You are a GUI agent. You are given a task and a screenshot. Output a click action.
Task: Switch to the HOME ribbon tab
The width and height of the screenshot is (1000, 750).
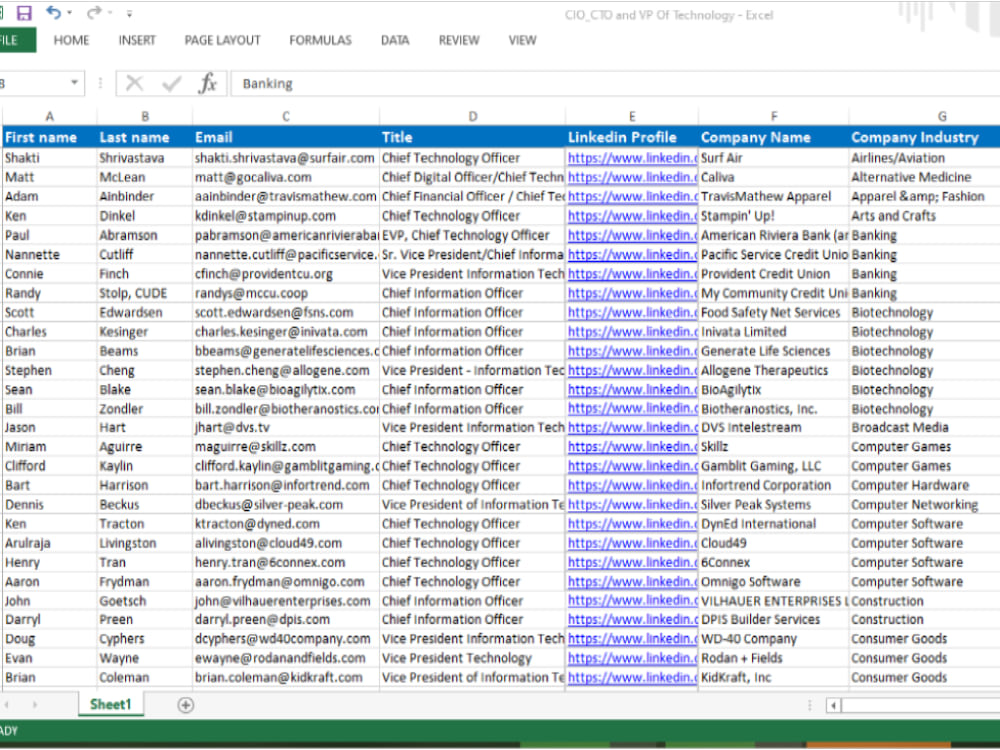coord(71,40)
